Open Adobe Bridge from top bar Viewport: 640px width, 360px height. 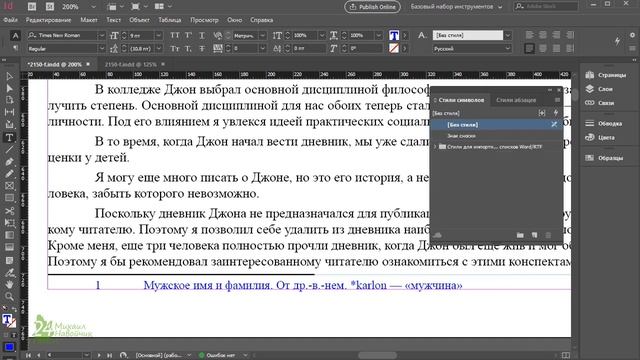click(x=32, y=7)
